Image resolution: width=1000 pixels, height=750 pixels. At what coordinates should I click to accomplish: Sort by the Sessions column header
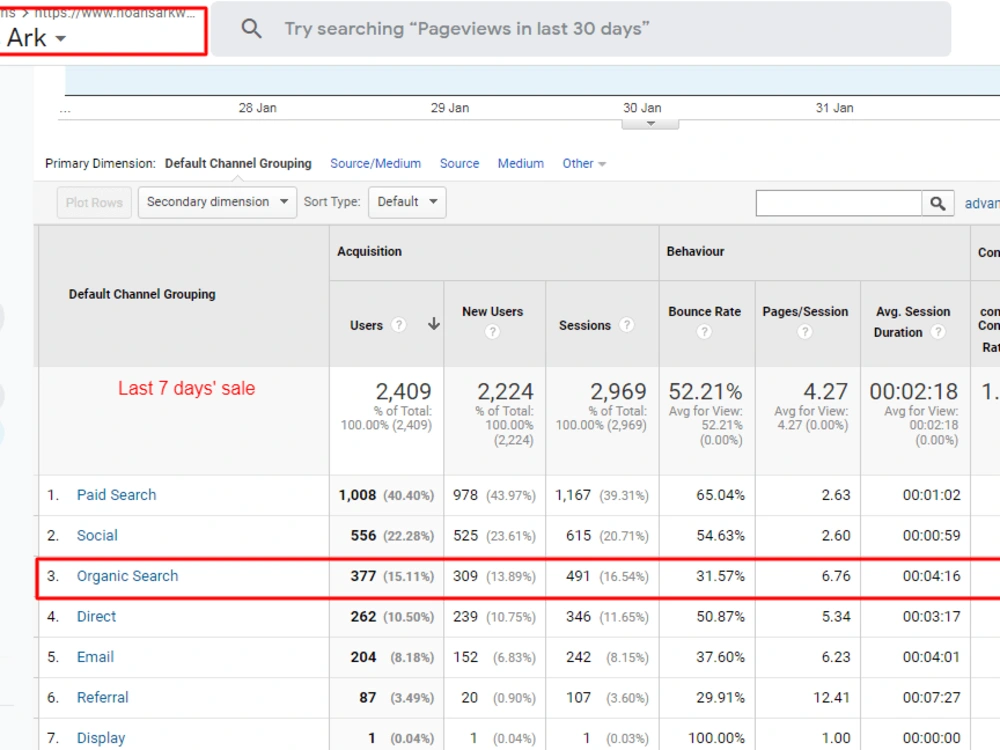(585, 325)
